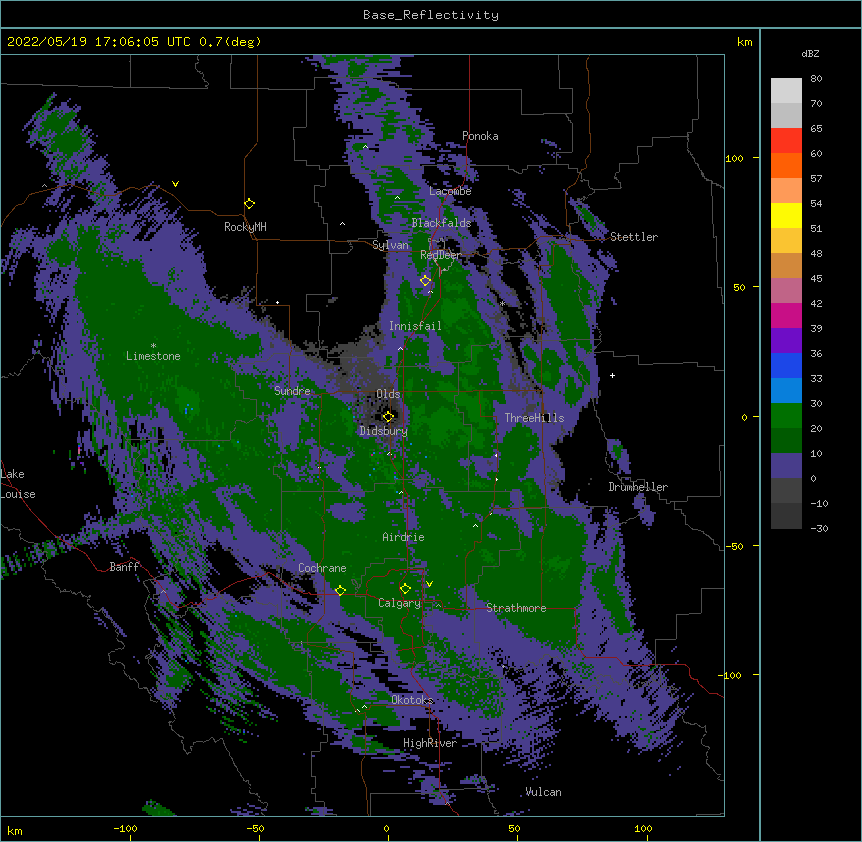Viewport: 862px width, 842px height.
Task: Click the RedDeer city label
Action: [440, 255]
